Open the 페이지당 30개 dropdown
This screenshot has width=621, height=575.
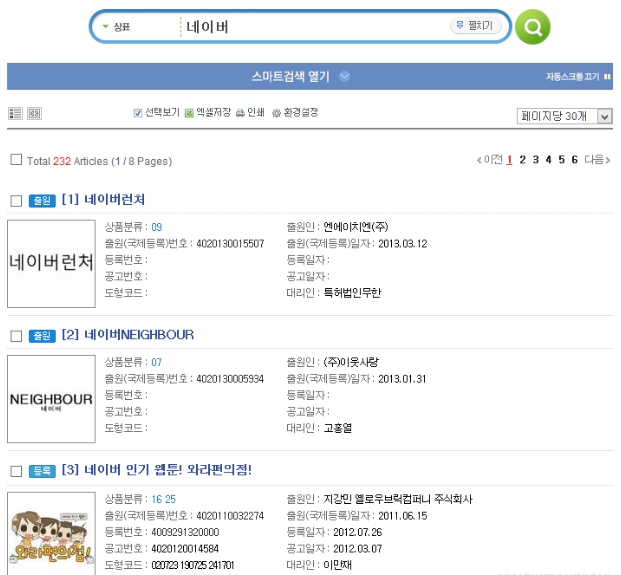pyautogui.click(x=565, y=116)
